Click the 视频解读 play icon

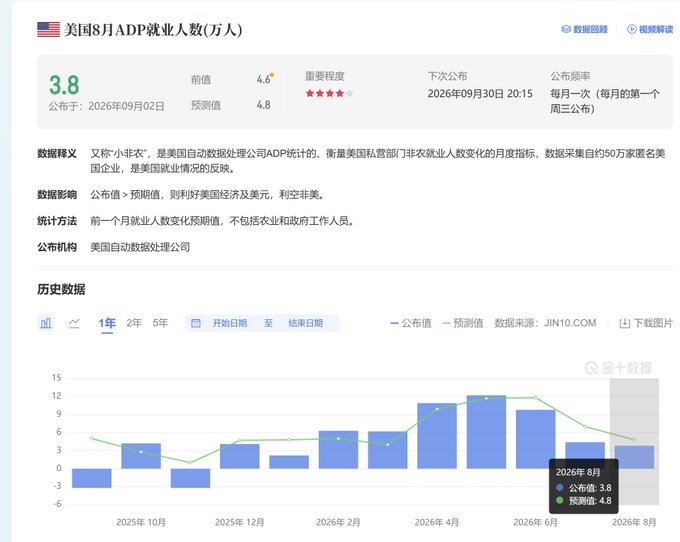631,29
